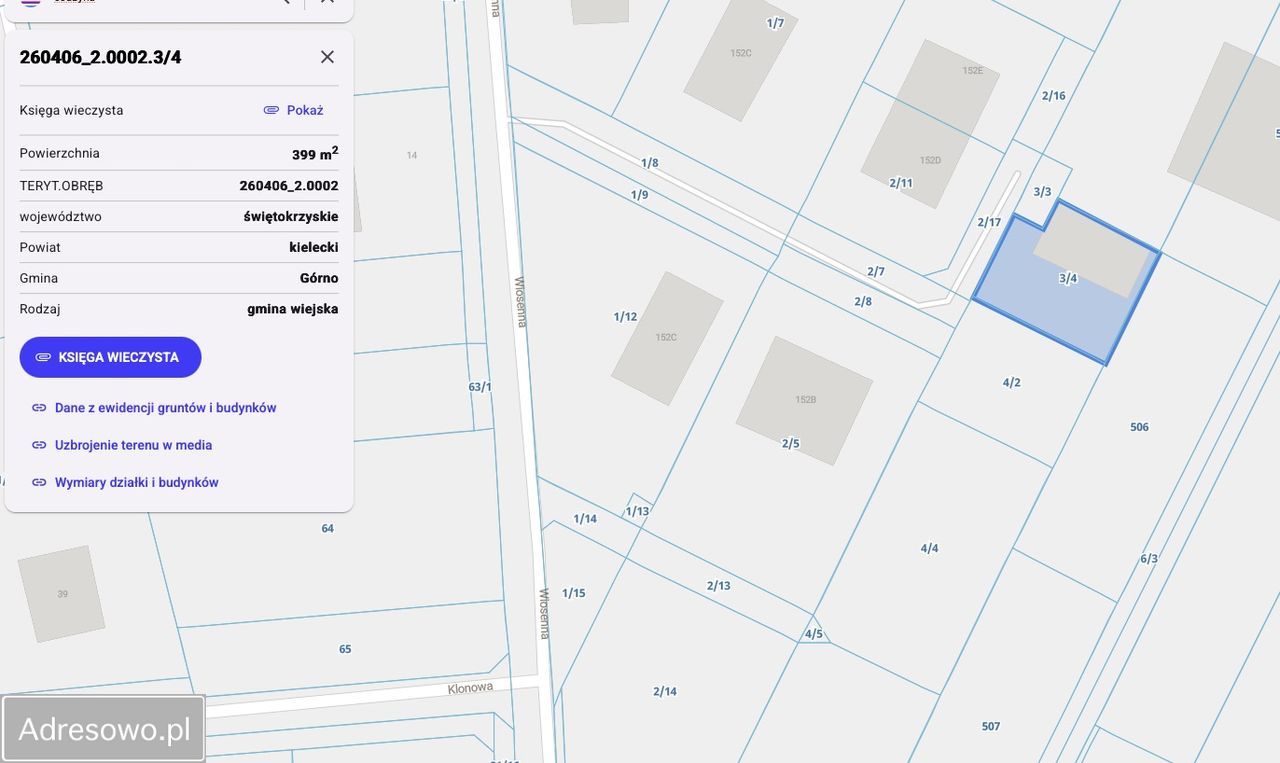
Task: Select parcel label 63/1
Action: (x=480, y=387)
